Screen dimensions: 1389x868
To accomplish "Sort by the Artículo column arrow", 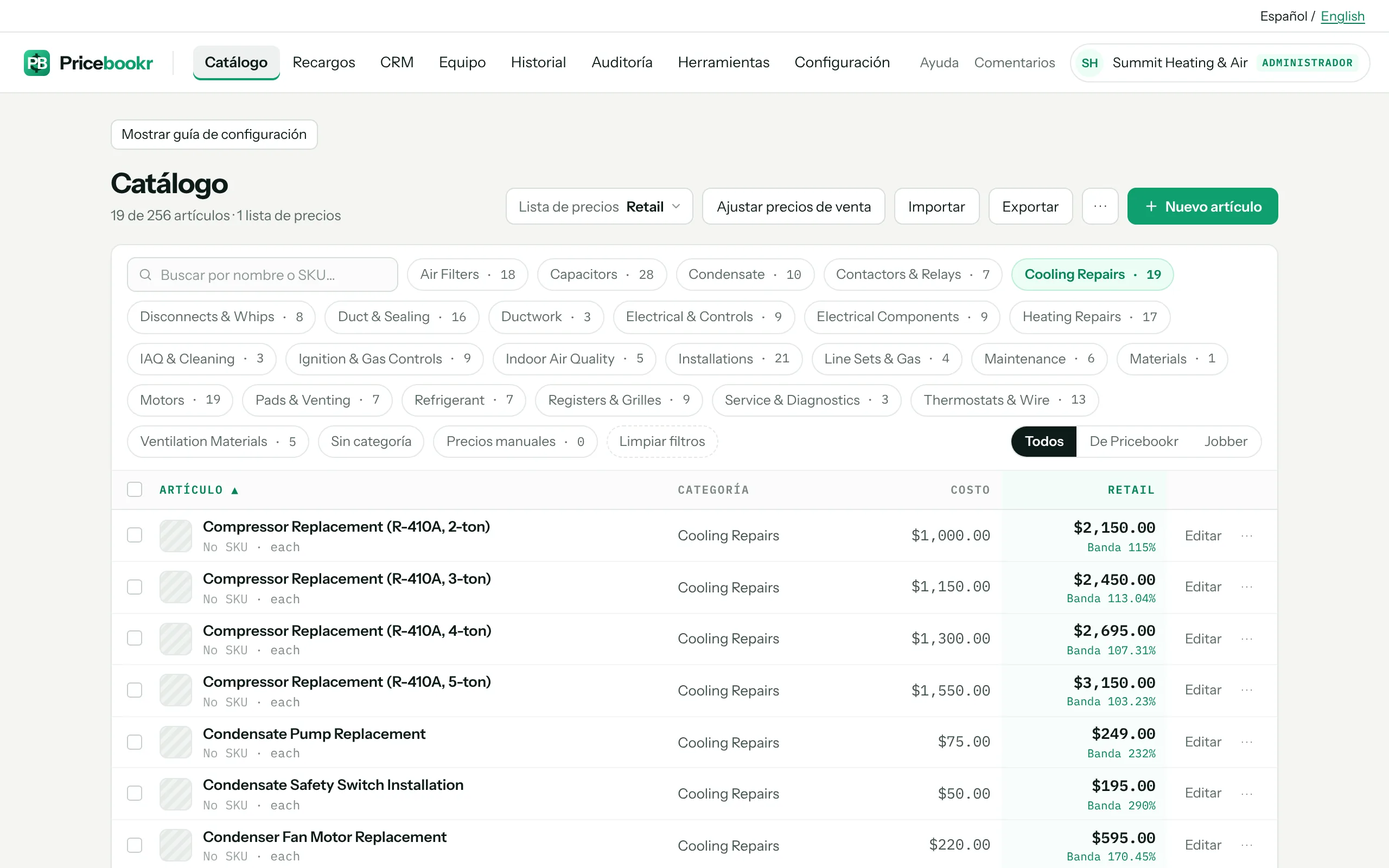I will [x=235, y=490].
